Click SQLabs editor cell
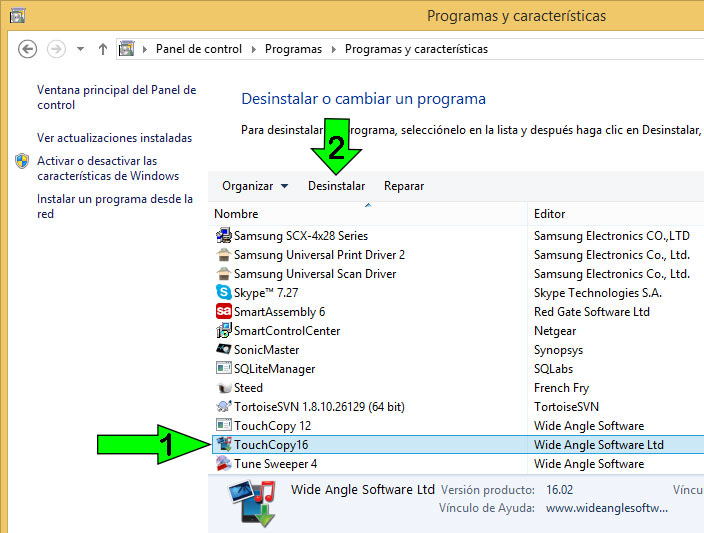Screen dimensions: 704x533 [553, 369]
